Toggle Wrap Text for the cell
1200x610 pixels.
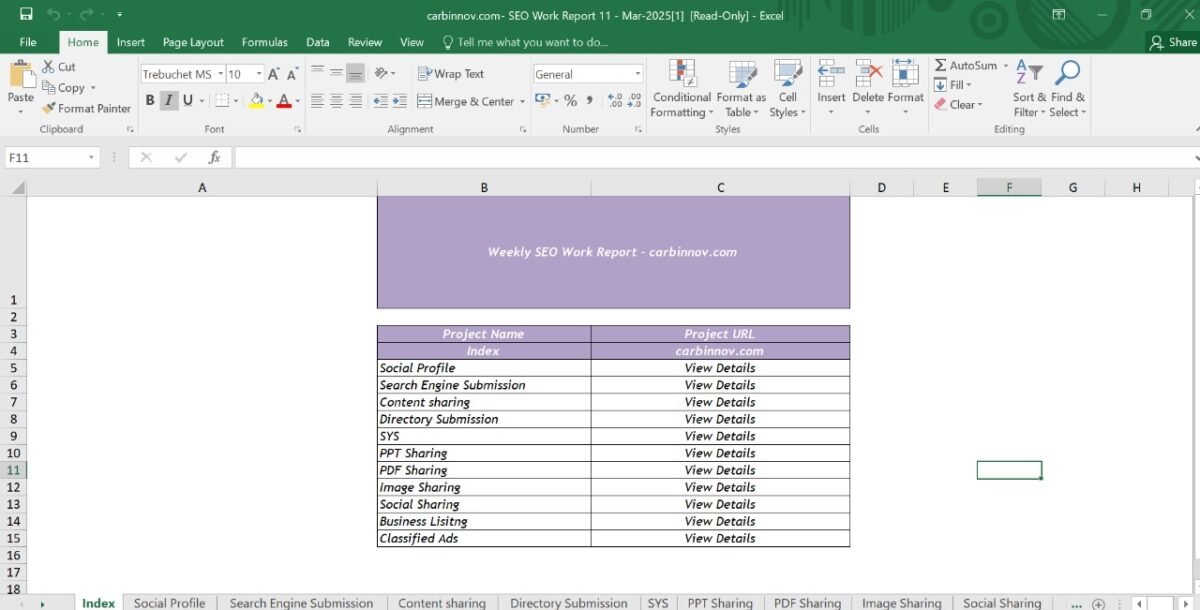[451, 74]
